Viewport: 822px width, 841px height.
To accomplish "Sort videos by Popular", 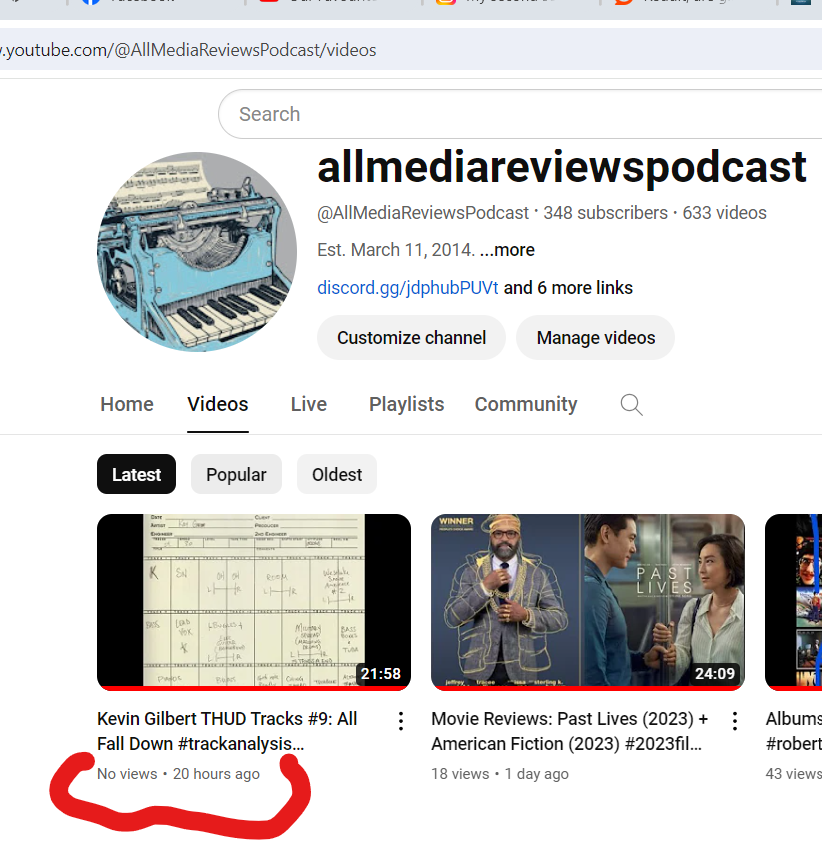I will click(236, 474).
